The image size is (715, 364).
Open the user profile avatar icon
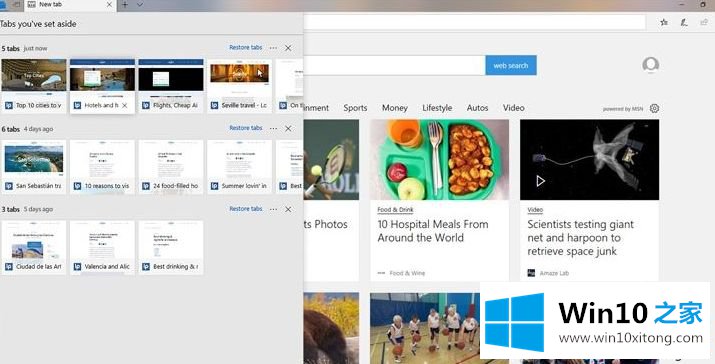pyautogui.click(x=651, y=64)
